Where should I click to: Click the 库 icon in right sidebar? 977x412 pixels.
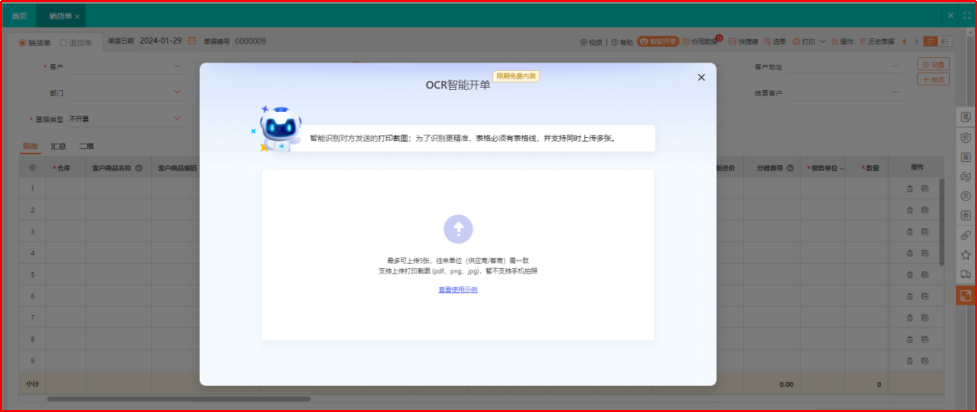966,156
